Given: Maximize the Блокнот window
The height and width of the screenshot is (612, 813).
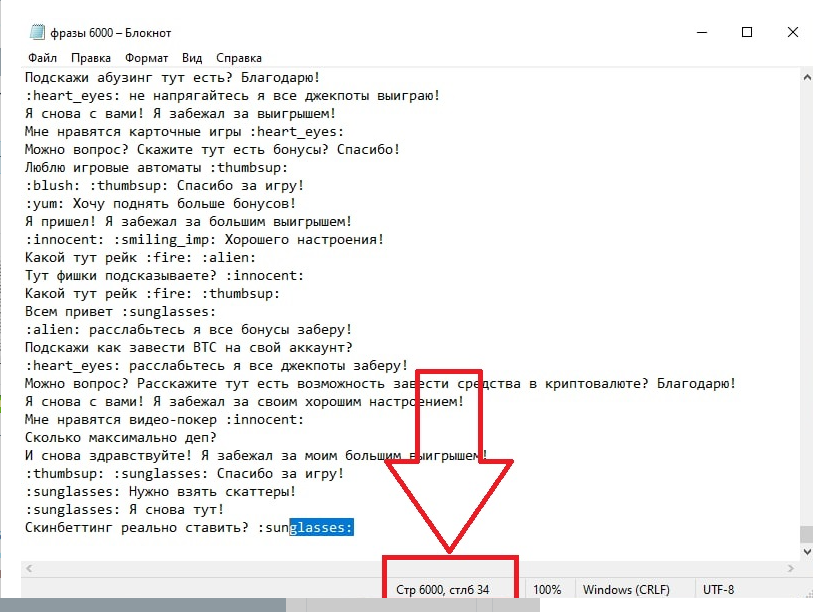Looking at the screenshot, I should point(747,32).
